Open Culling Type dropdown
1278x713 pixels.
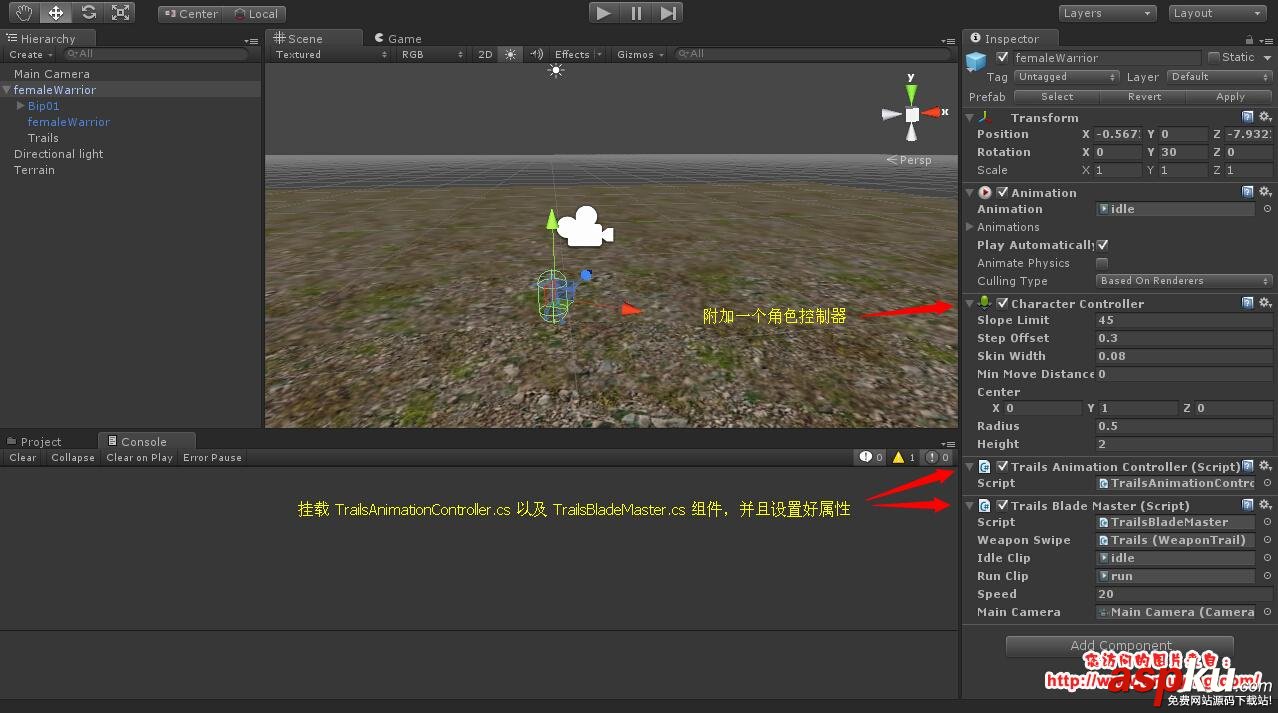click(1184, 281)
